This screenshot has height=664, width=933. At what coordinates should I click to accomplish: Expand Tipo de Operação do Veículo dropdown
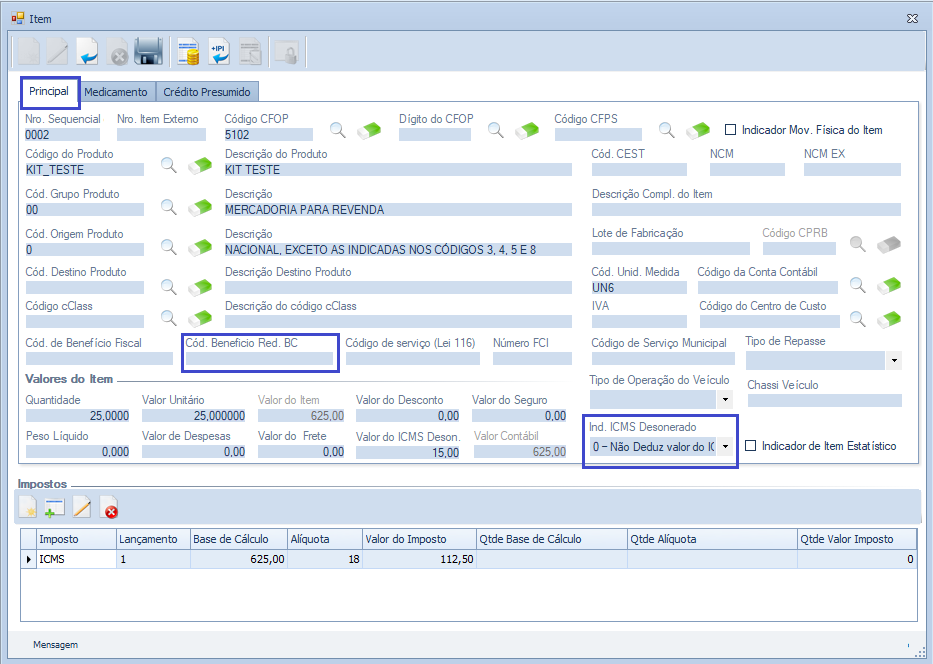pyautogui.click(x=725, y=400)
